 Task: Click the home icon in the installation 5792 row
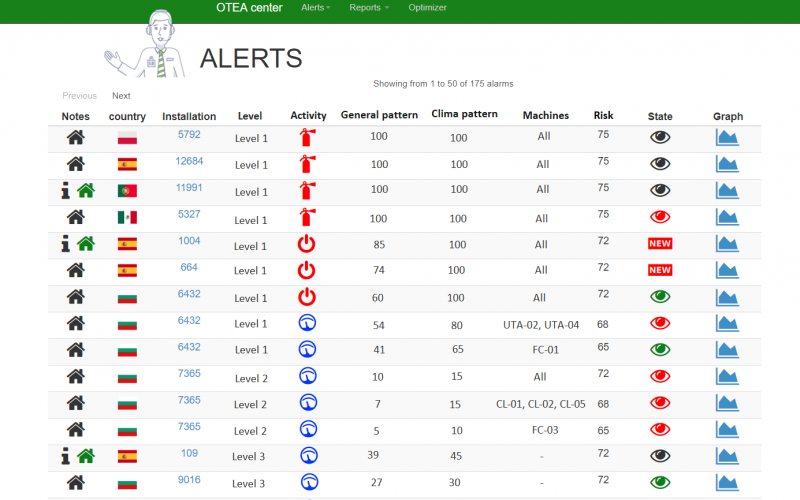pos(75,138)
